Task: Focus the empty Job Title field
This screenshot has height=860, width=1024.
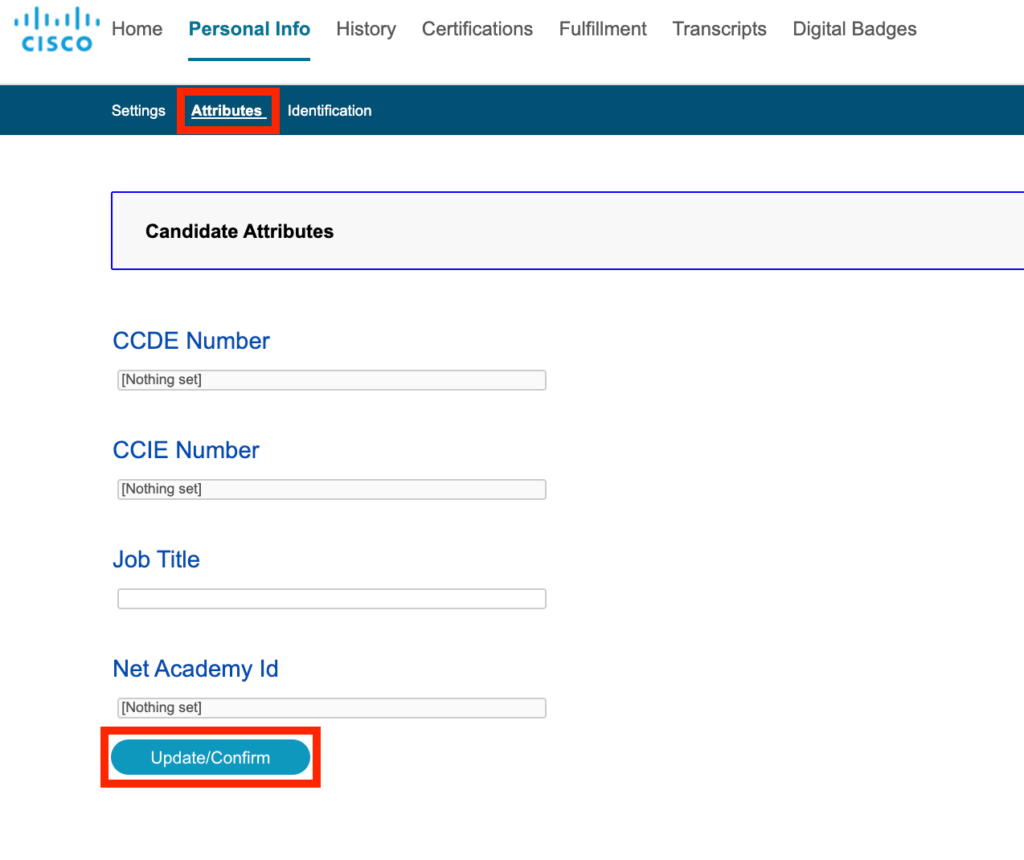Action: tap(332, 599)
